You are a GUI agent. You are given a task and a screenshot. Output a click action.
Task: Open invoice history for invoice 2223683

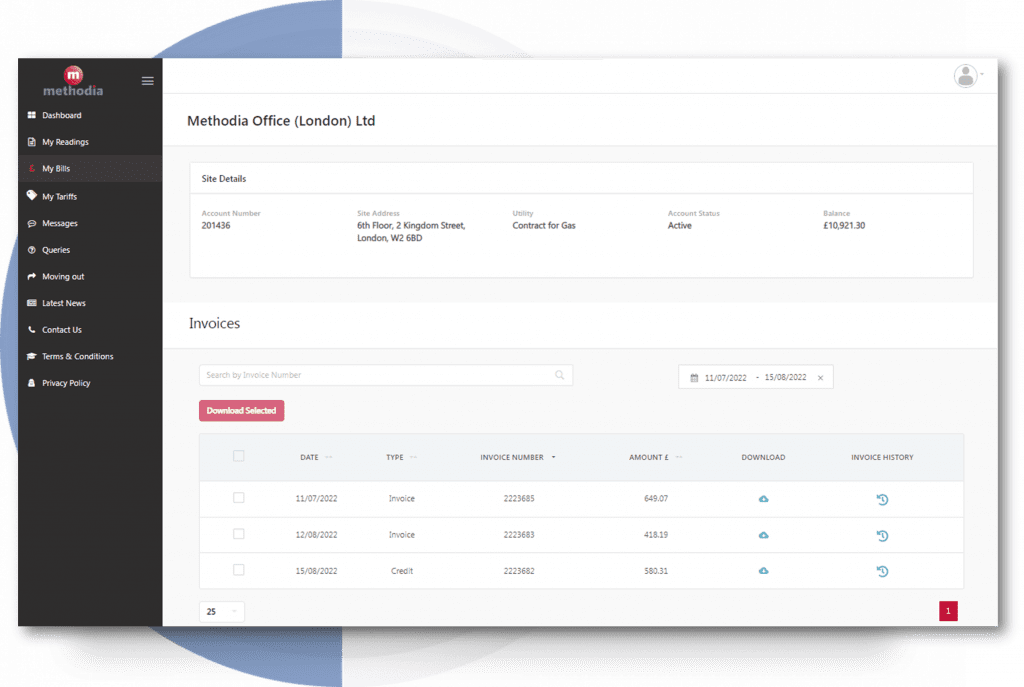pyautogui.click(x=882, y=535)
